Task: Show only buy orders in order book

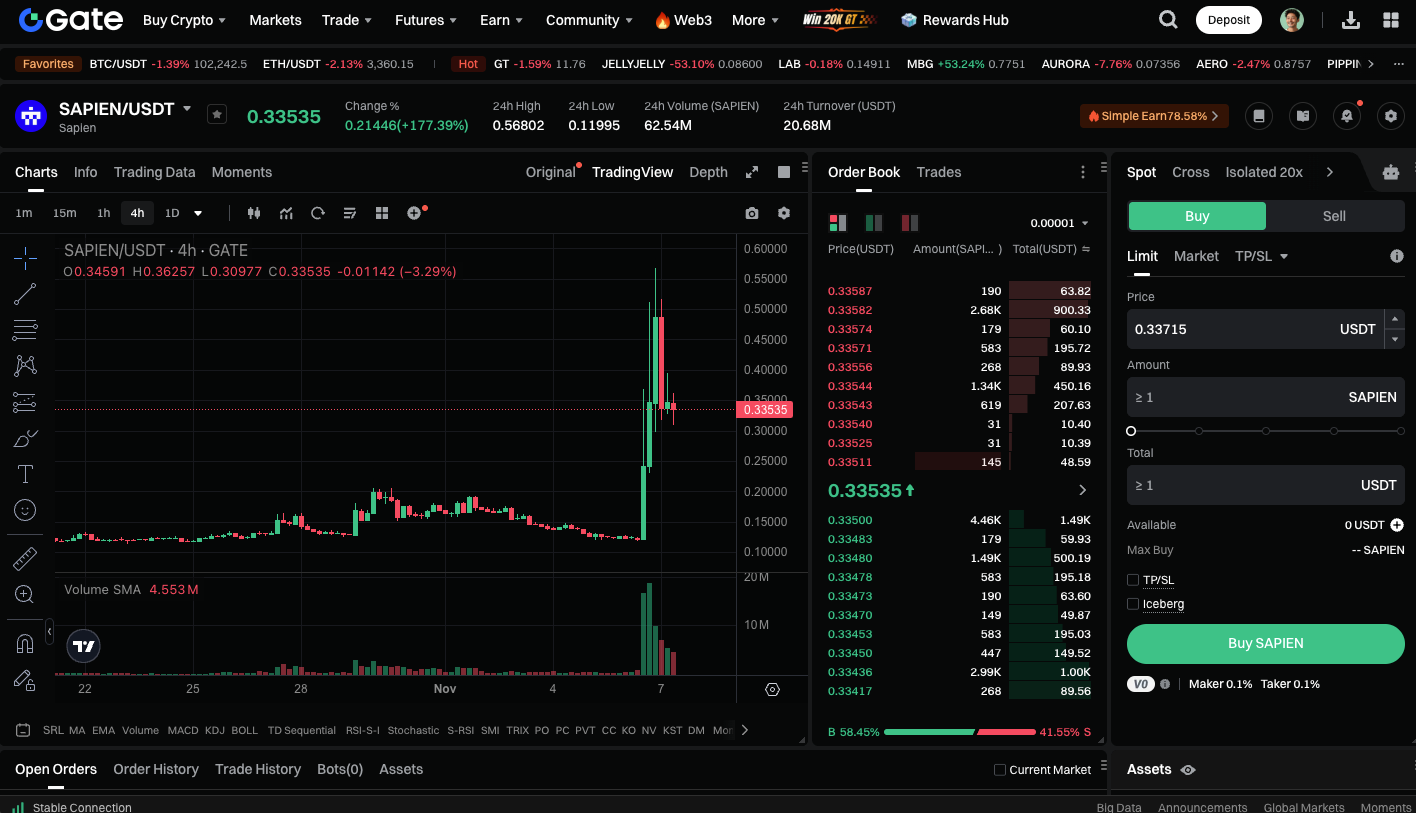Action: 874,222
